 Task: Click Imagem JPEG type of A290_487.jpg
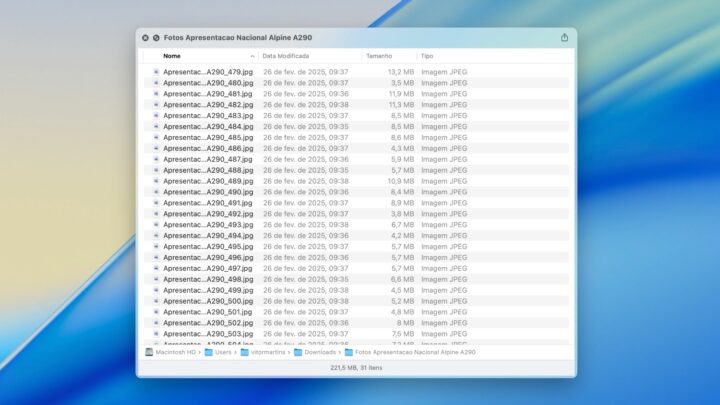tap(444, 159)
